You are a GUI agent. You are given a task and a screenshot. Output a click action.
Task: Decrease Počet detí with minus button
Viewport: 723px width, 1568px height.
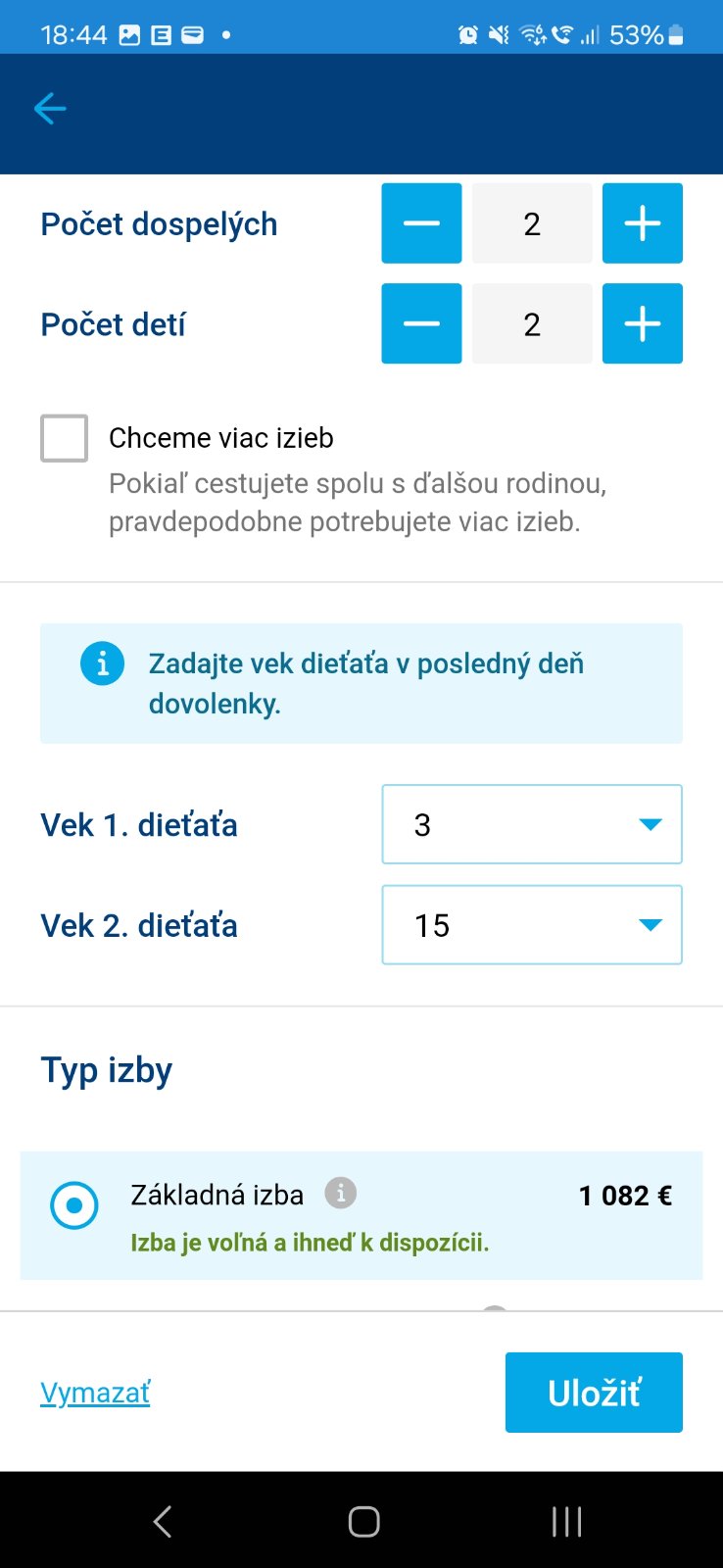[x=421, y=324]
